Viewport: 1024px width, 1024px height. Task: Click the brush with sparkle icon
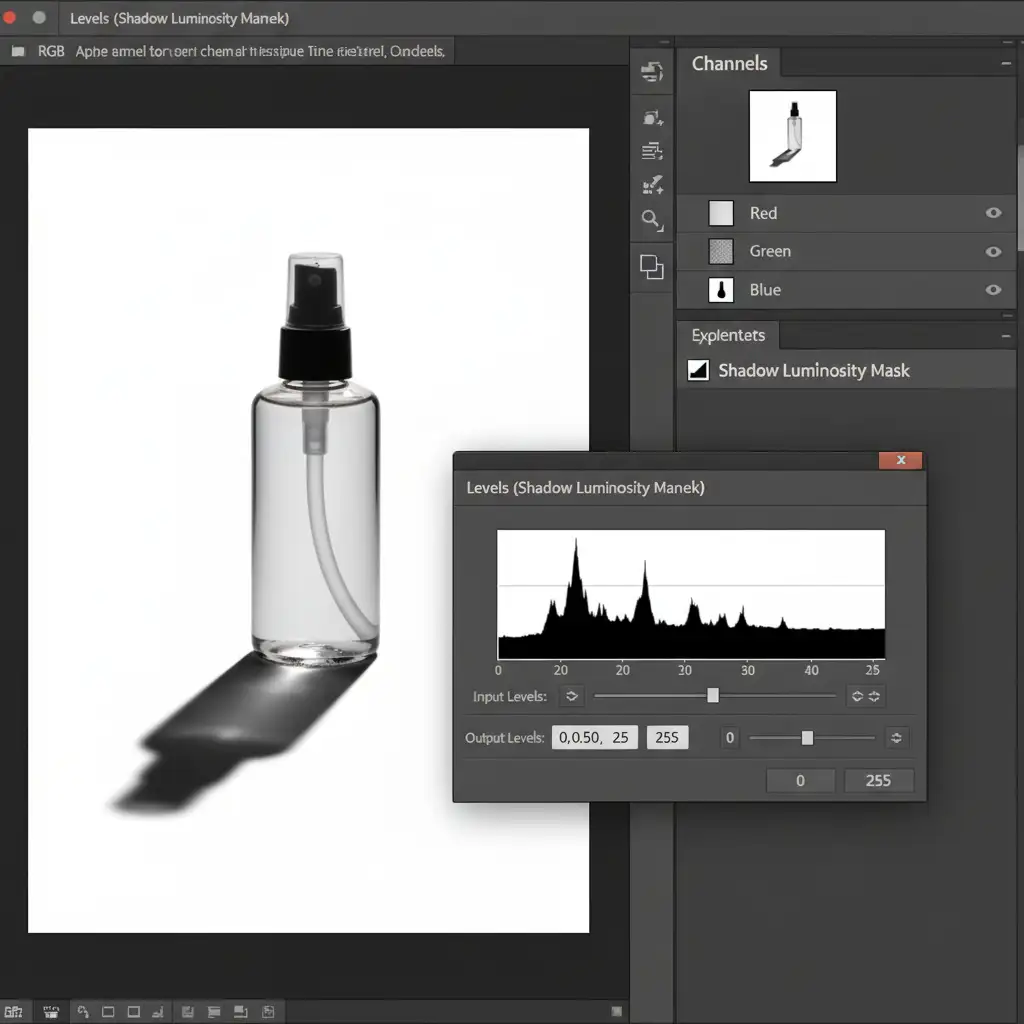pos(652,184)
